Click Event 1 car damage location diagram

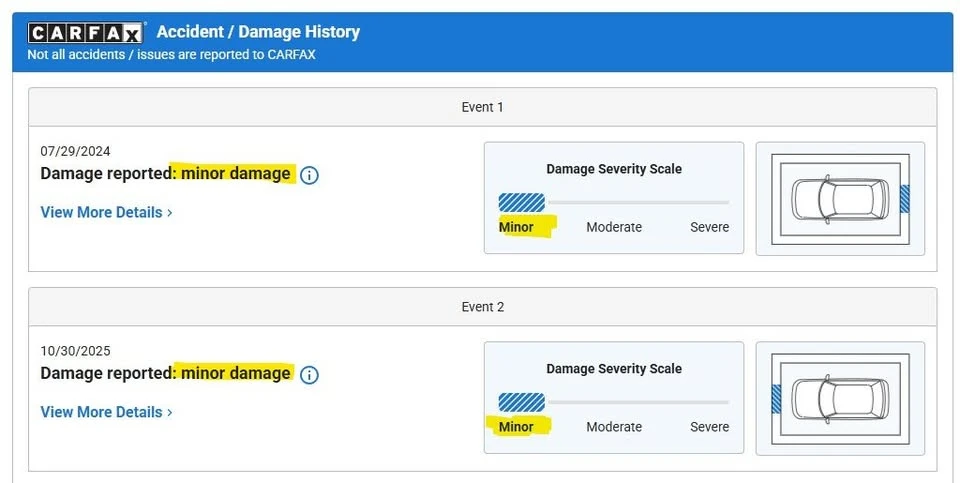pyautogui.click(x=840, y=199)
